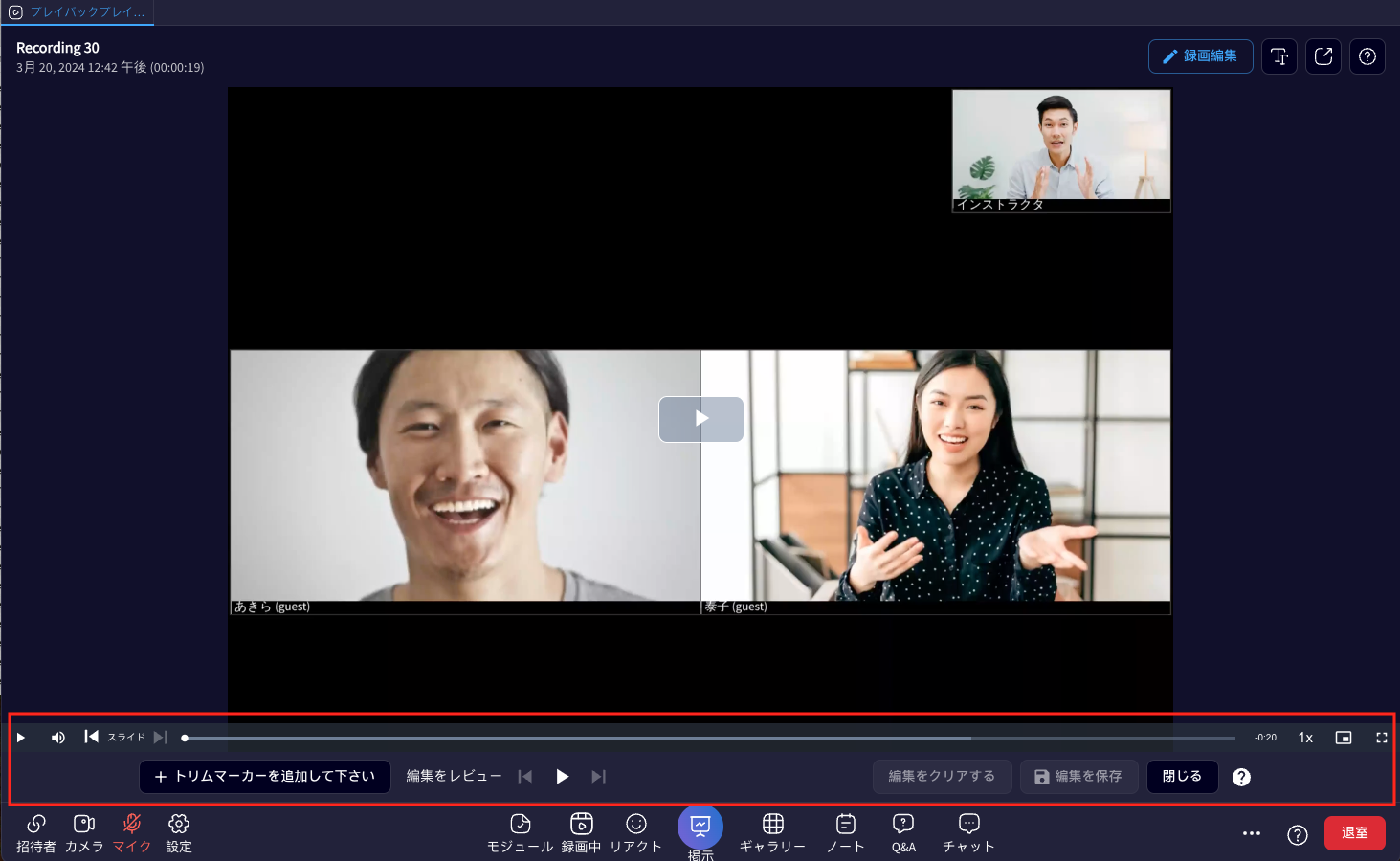Select the 泰子 (guest) video tile
Screen dimensions: 1400x861
tap(936, 482)
